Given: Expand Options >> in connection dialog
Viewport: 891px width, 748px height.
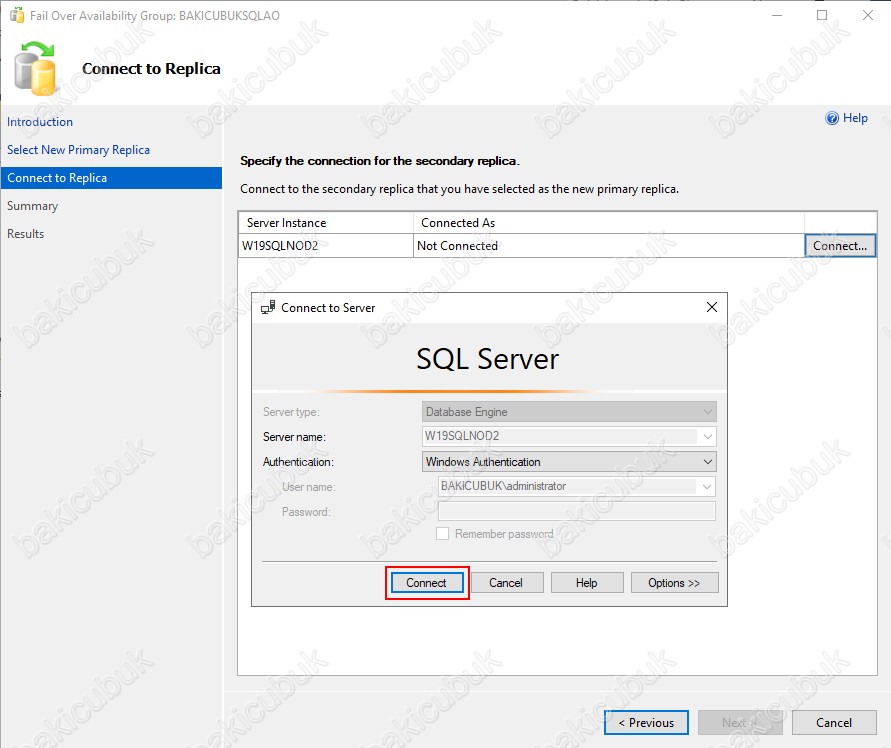Looking at the screenshot, I should coord(674,583).
